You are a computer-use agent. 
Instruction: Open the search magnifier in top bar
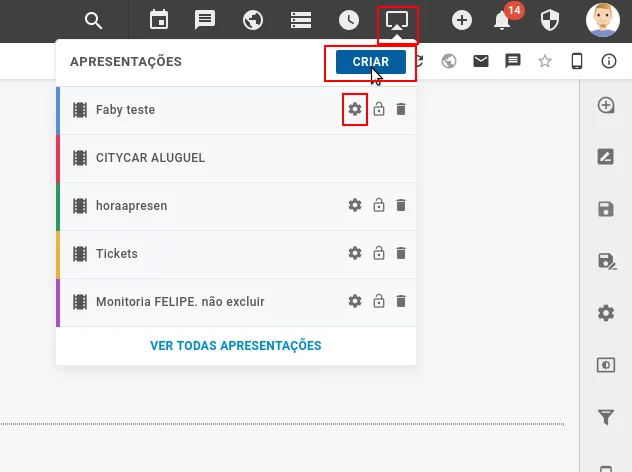tap(94, 20)
